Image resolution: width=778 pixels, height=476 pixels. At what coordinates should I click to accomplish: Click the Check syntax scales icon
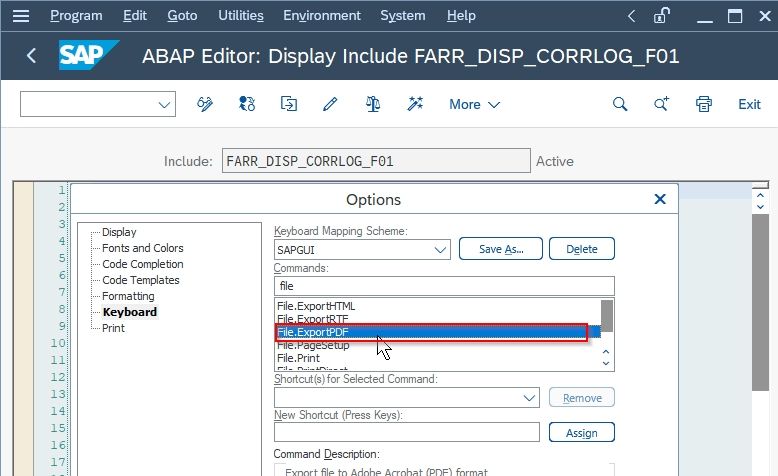tap(373, 104)
